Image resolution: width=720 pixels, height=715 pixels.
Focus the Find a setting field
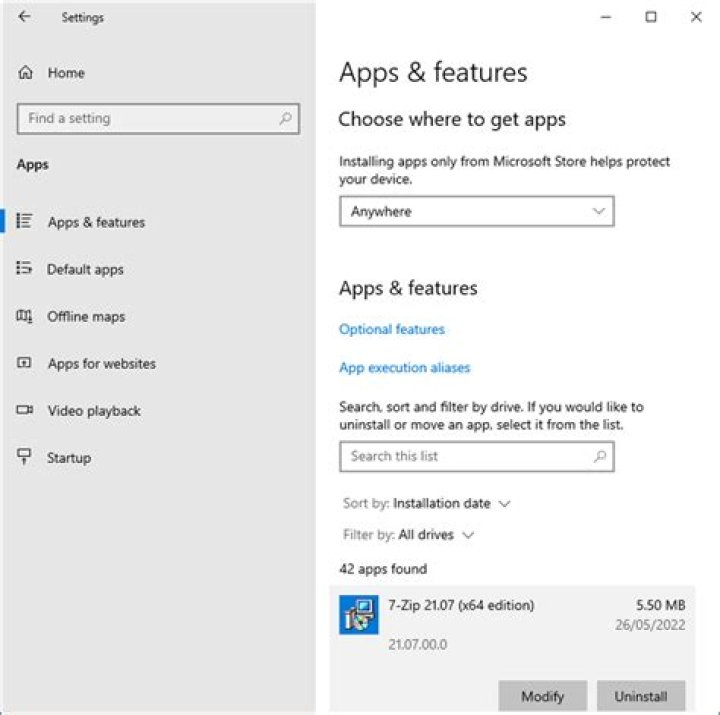(x=158, y=118)
